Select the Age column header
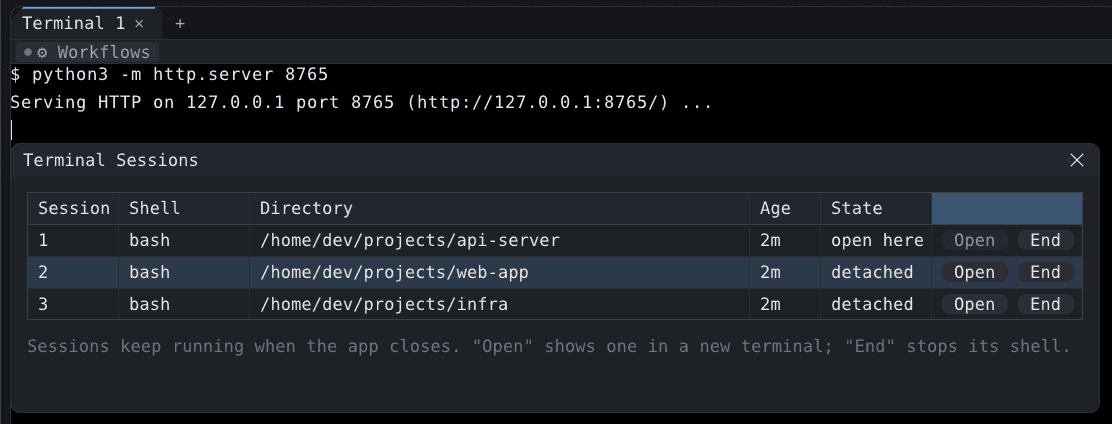Image resolution: width=1112 pixels, height=424 pixels. click(785, 208)
